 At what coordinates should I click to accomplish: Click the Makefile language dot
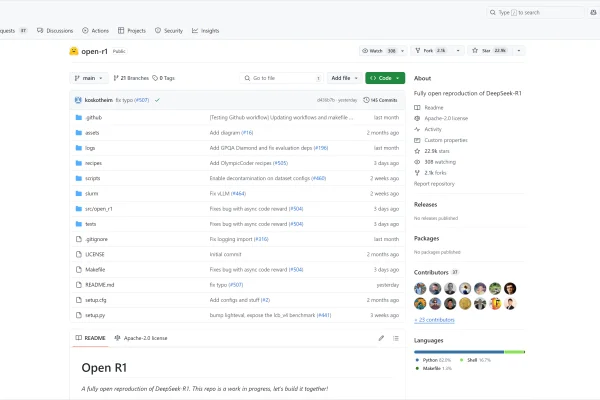(x=417, y=368)
